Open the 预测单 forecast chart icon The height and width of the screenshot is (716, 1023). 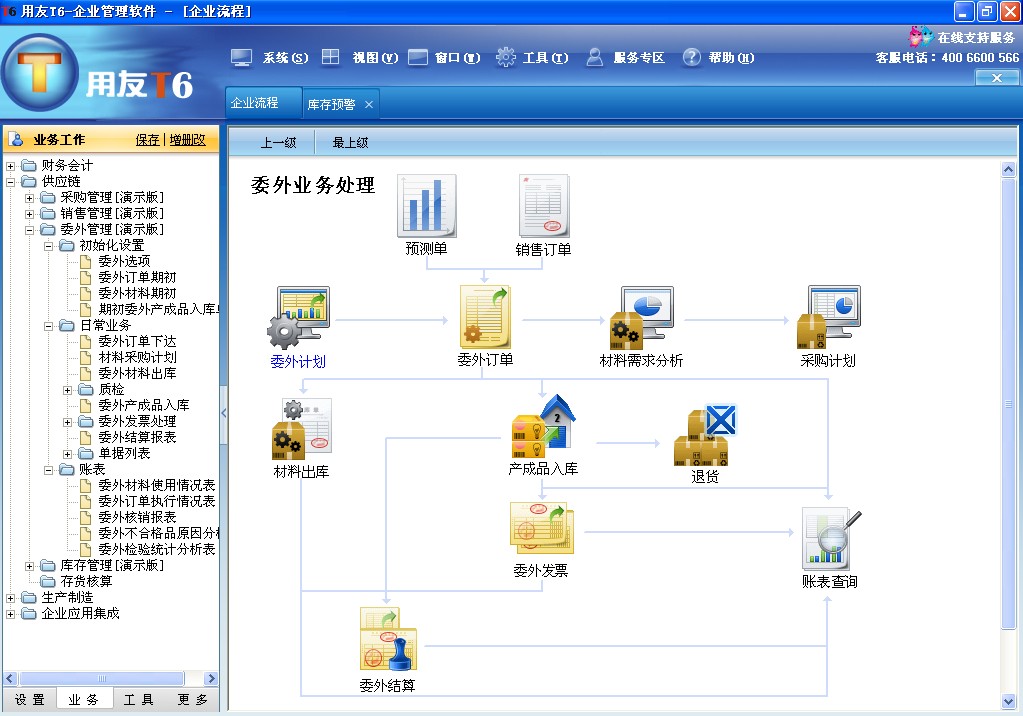click(x=427, y=206)
